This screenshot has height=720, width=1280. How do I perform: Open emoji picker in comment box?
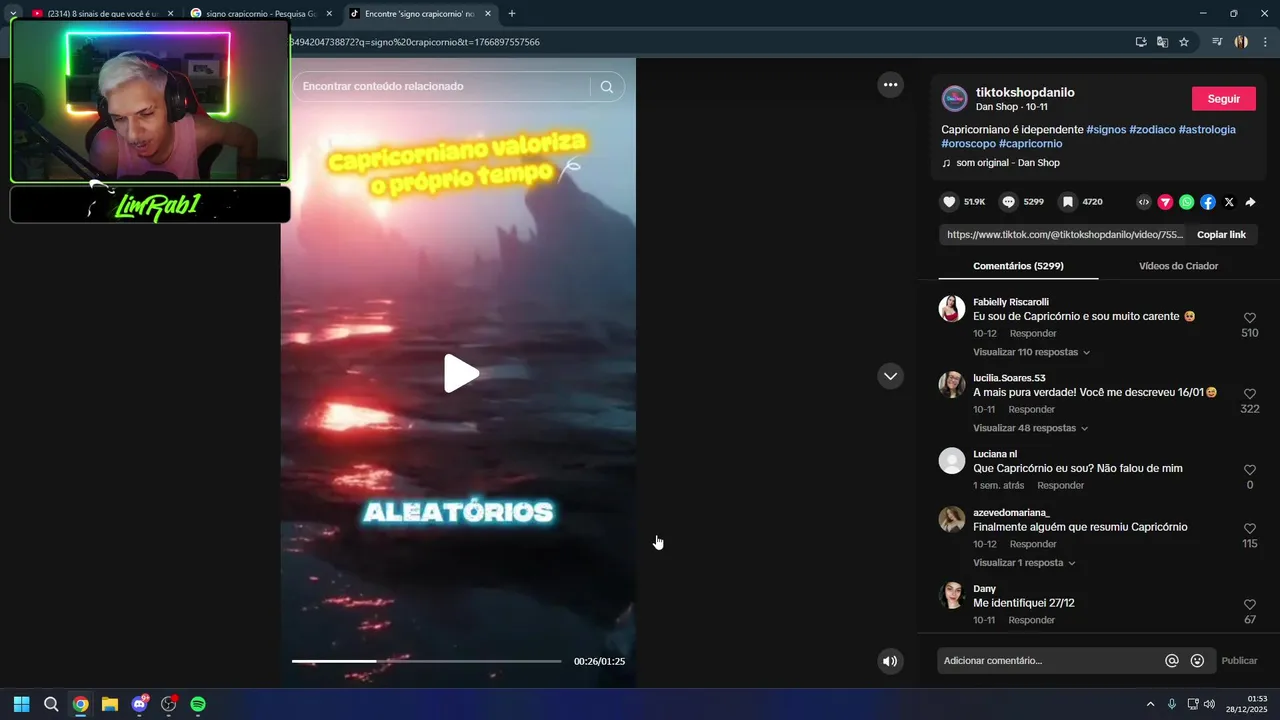click(1197, 661)
